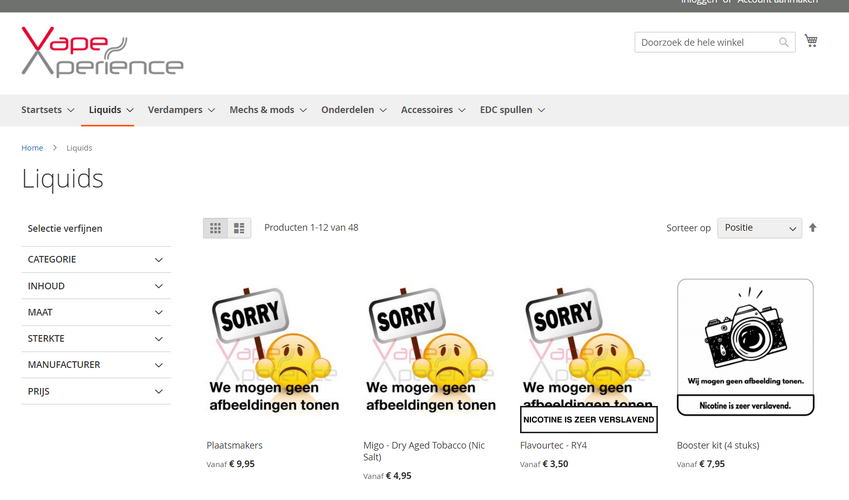Open the Plaatsmakers product link

pos(234,445)
